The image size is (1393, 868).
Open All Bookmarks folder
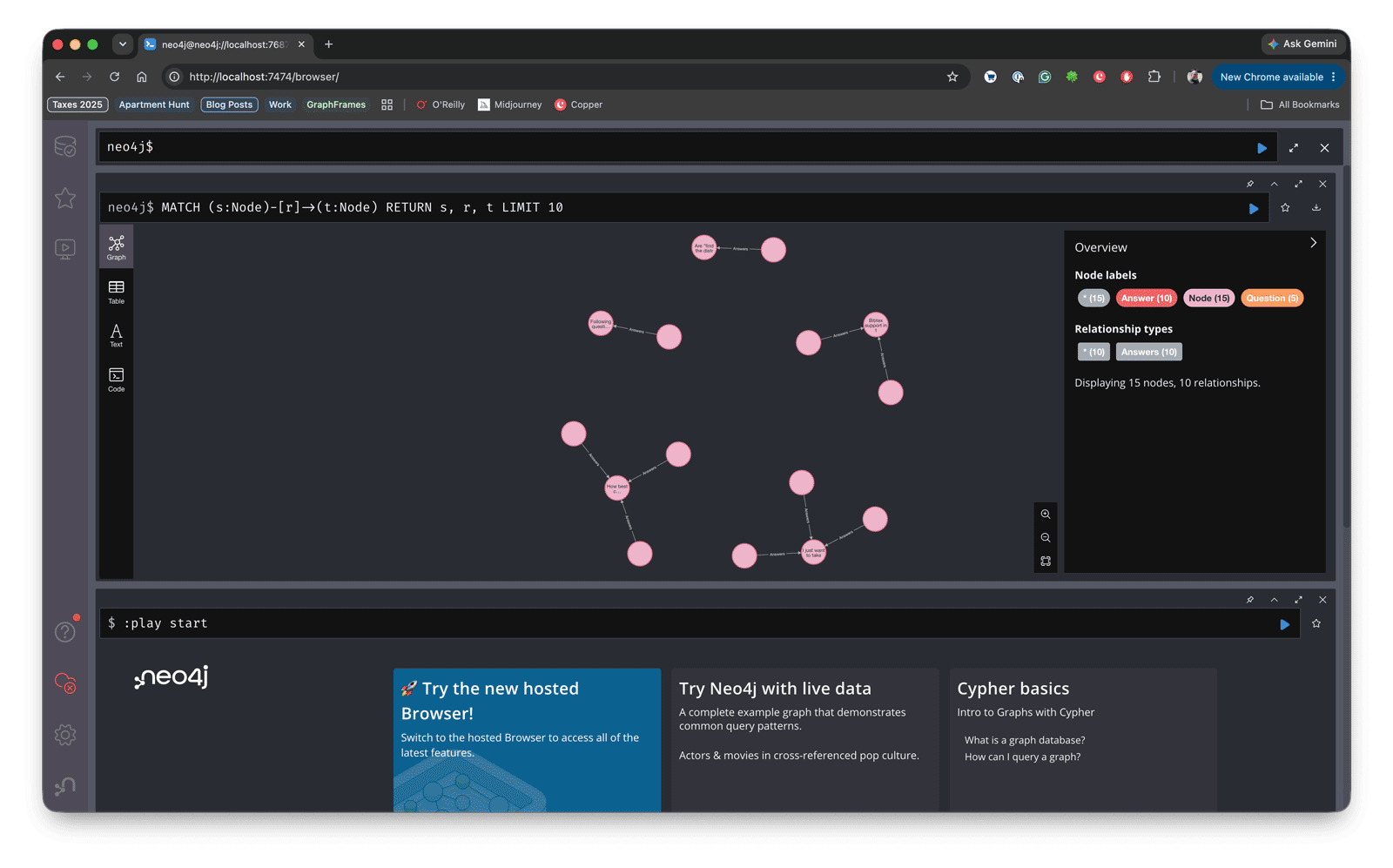1300,104
